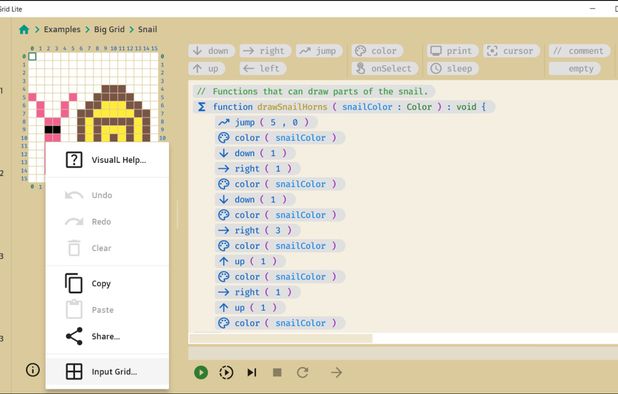Open the Big Grid breadcrumb
Image resolution: width=618 pixels, height=394 pixels.
click(109, 30)
